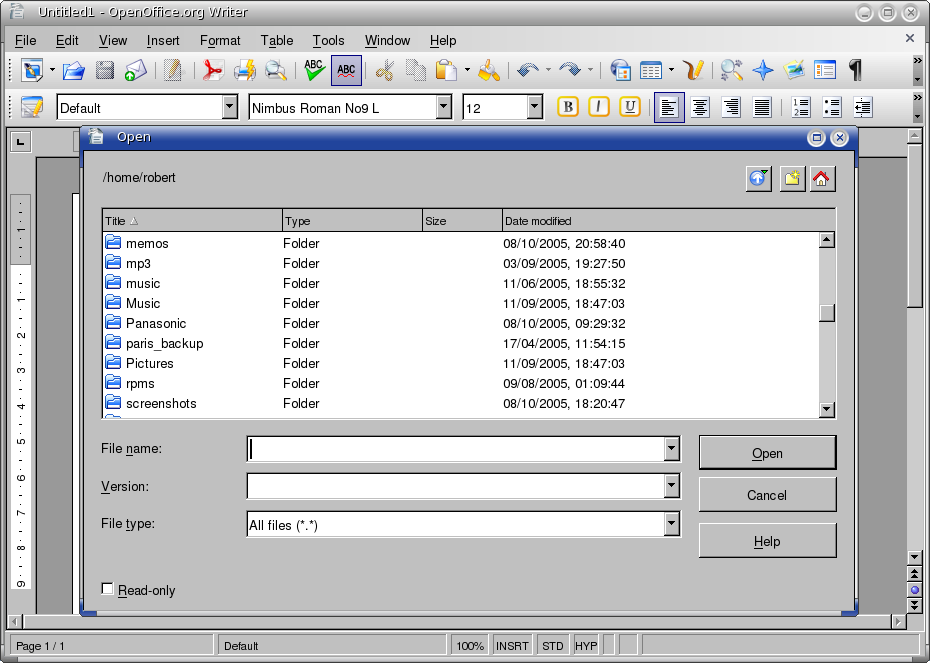Open the Tools menu

[x=329, y=40]
